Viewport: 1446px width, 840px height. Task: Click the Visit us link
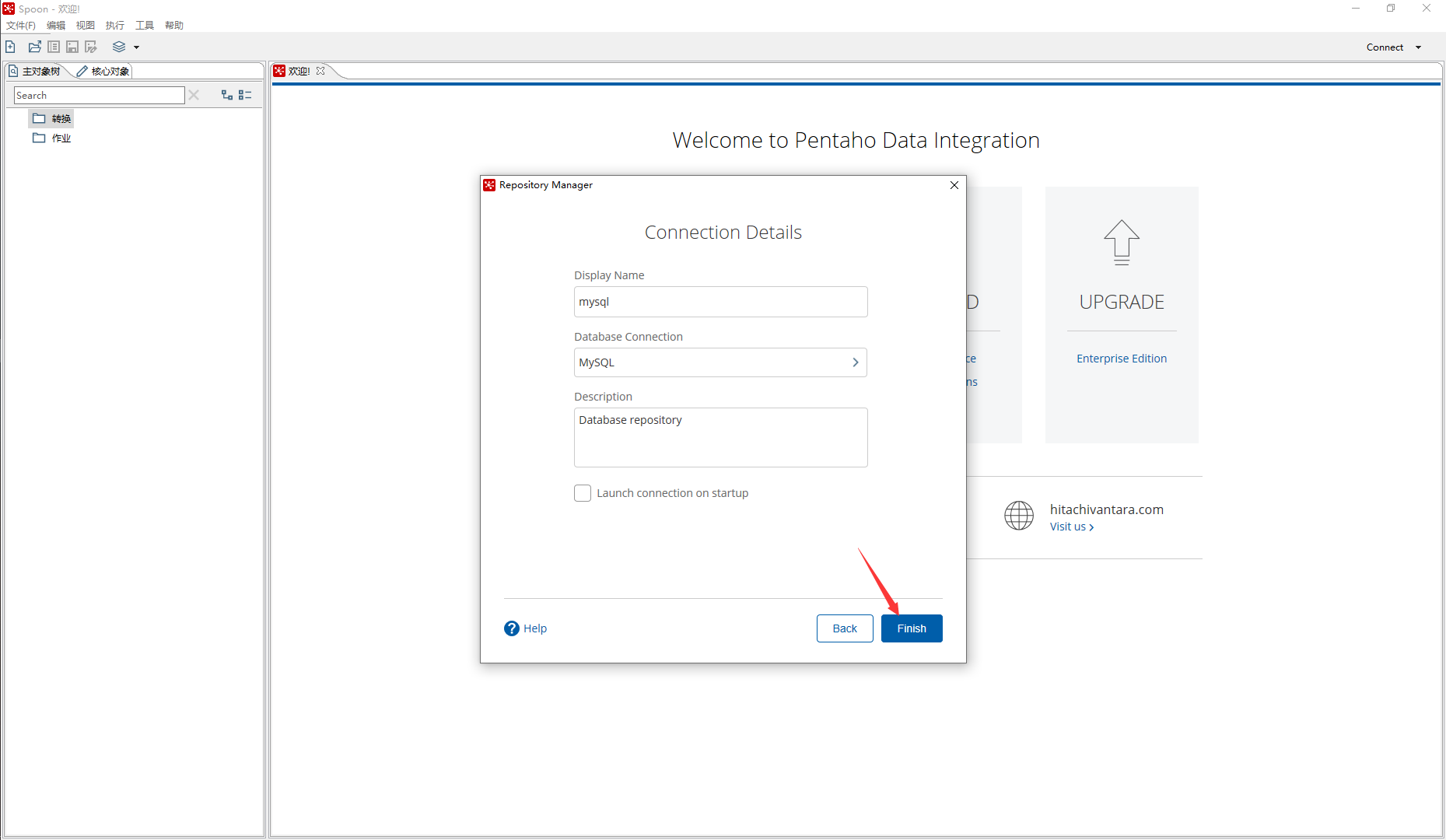tap(1072, 527)
